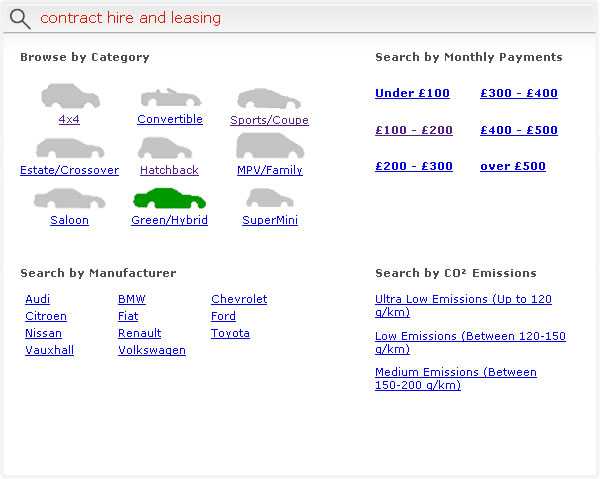Browse the SuperMini category link

click(270, 220)
